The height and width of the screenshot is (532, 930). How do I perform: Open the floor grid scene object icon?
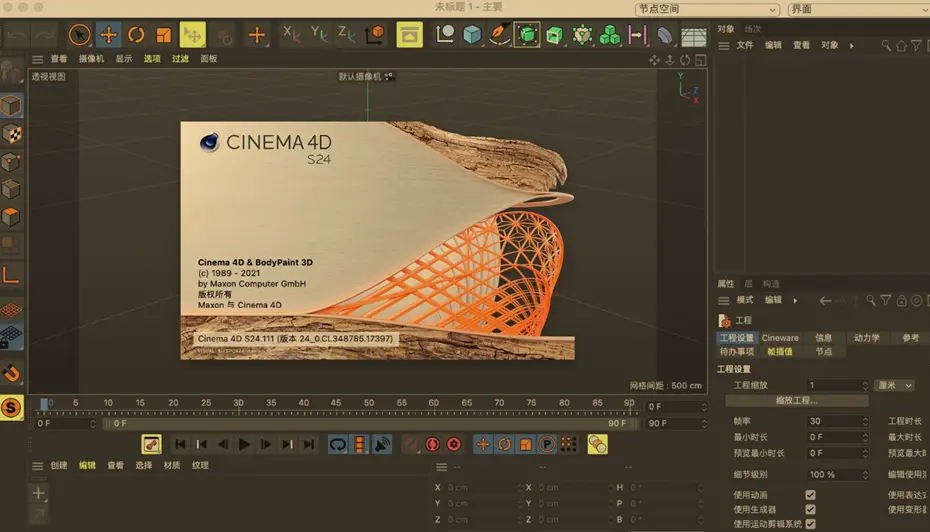[693, 36]
